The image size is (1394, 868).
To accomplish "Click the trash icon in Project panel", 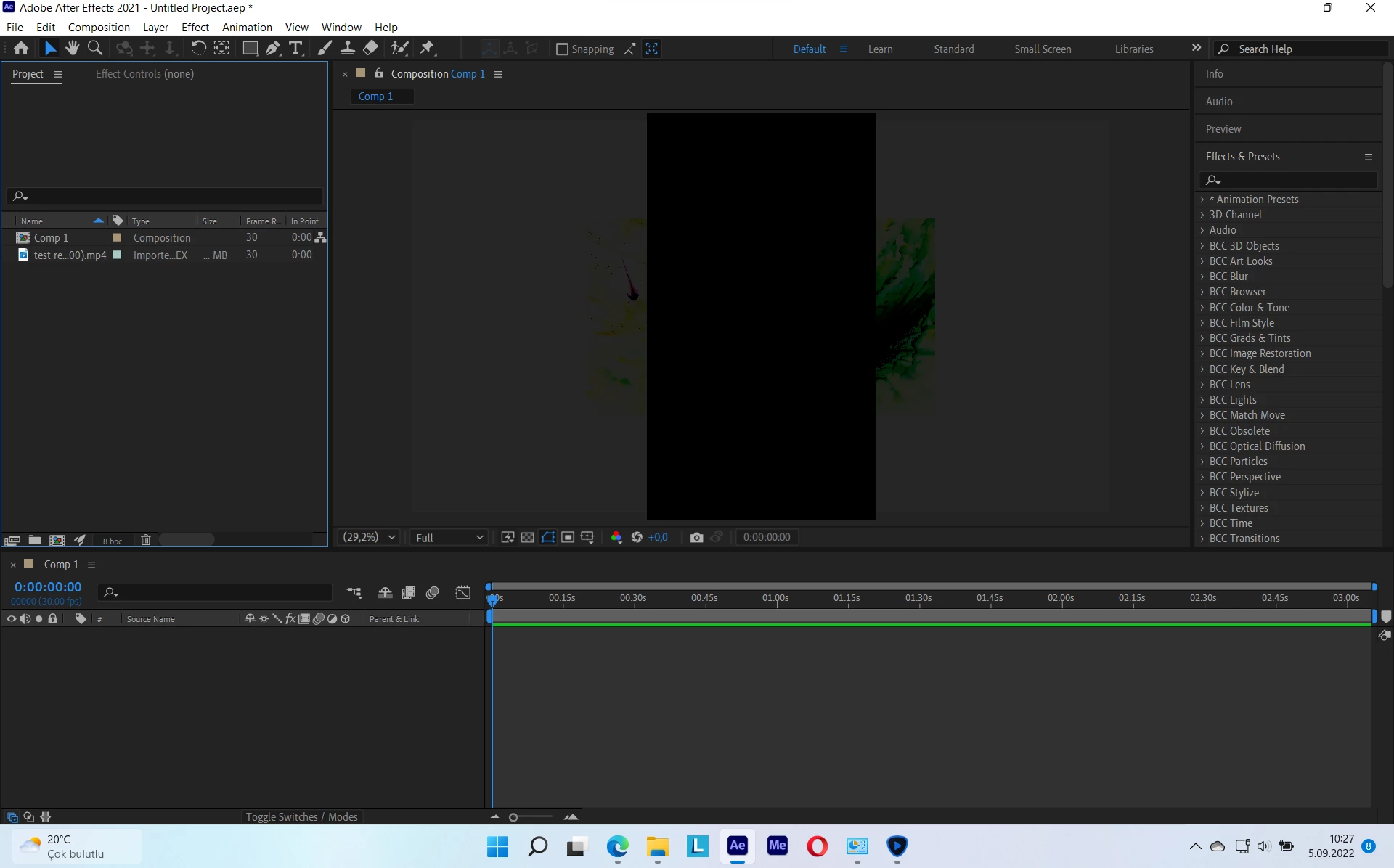I will pyautogui.click(x=146, y=540).
